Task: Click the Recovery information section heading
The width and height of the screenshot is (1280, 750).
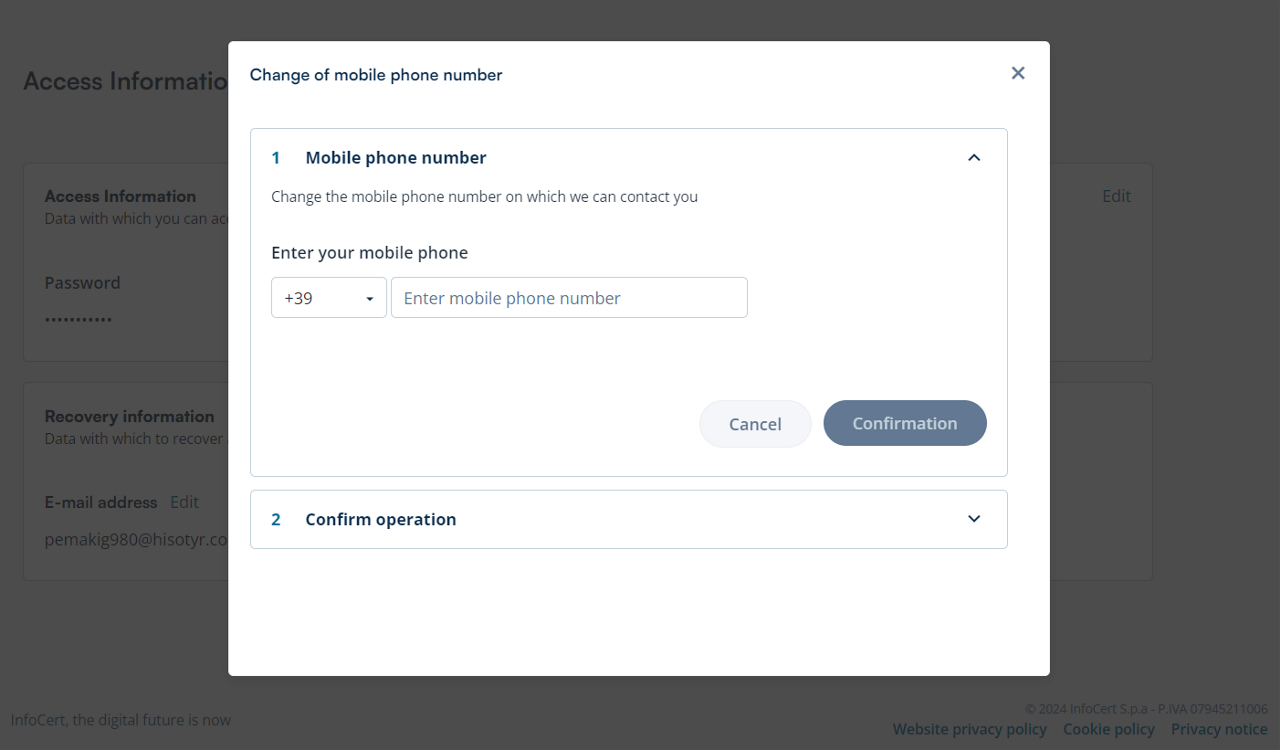Action: (x=129, y=416)
